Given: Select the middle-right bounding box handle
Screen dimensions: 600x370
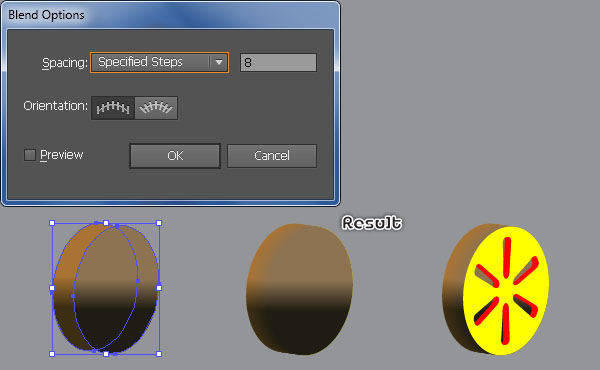Looking at the screenshot, I should coord(159,288).
